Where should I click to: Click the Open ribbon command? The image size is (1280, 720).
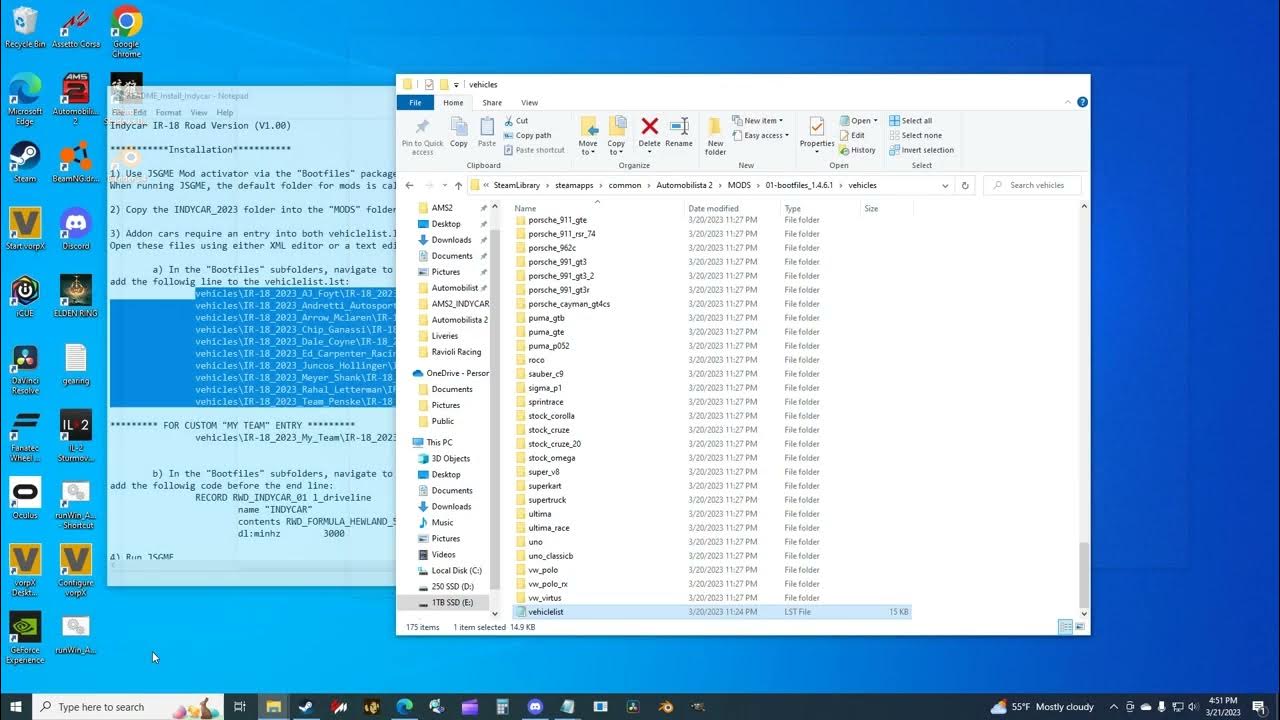tap(857, 121)
